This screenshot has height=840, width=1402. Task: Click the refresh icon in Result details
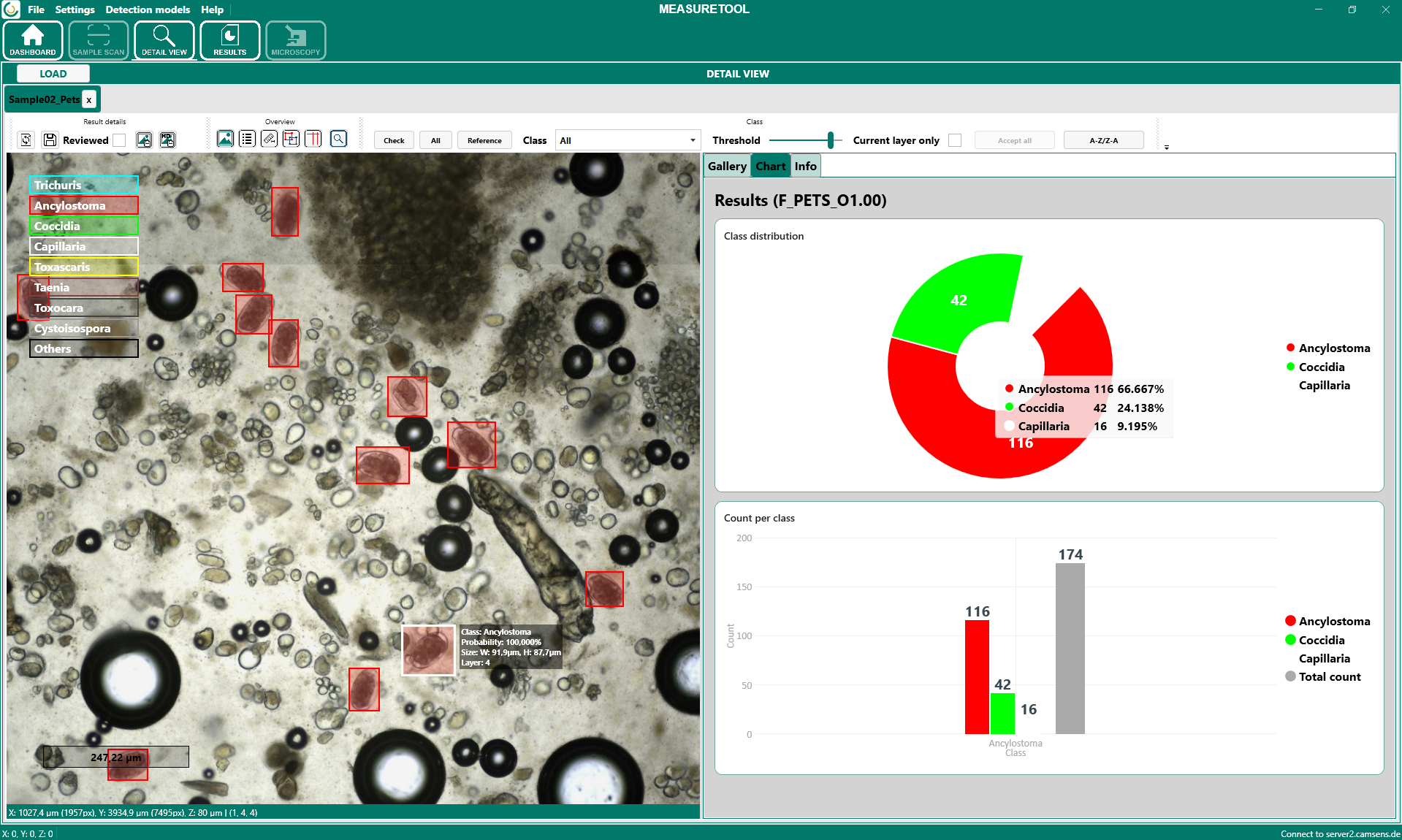coord(26,140)
